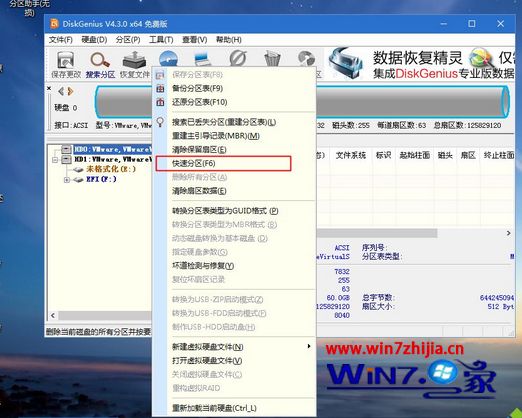Viewport: 522px width, 418px height.
Task: Select 搜索已丢失分区(重建分区表) entry
Action: (x=234, y=122)
